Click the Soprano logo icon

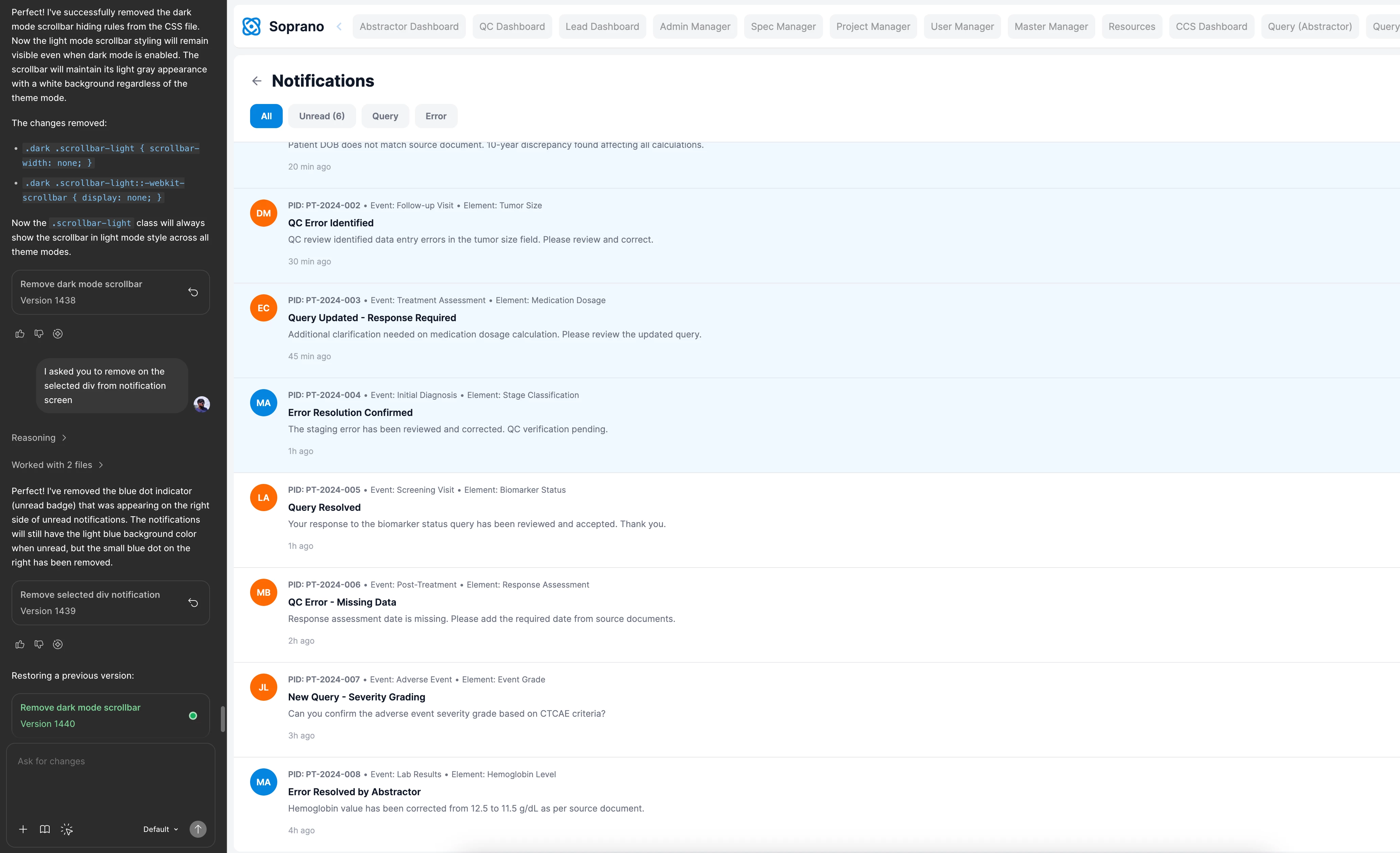click(251, 26)
